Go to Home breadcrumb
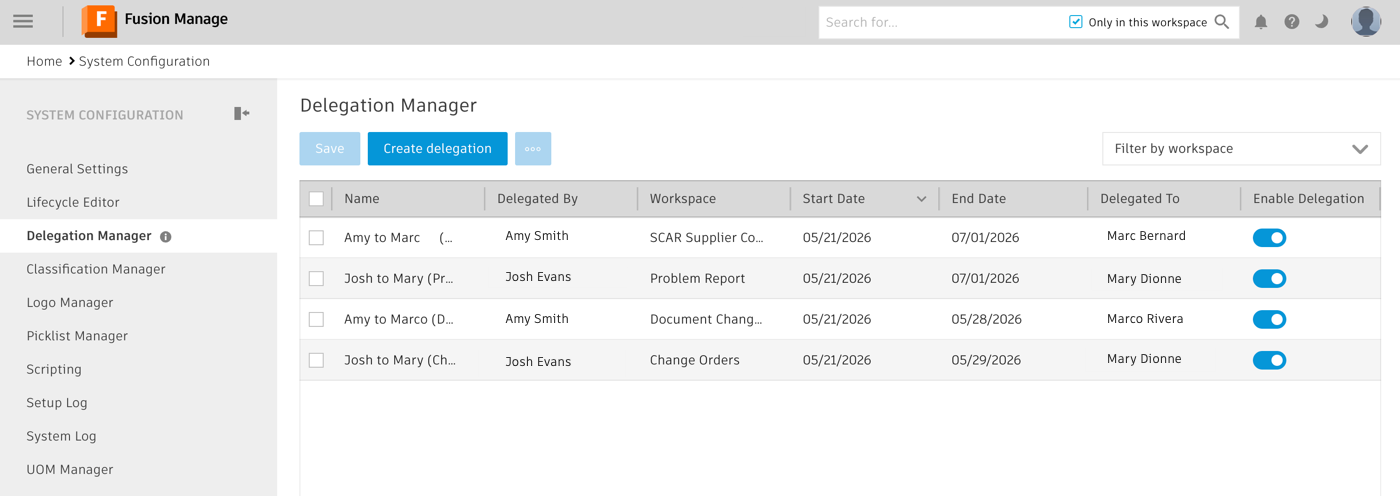The height and width of the screenshot is (496, 1400). point(44,61)
